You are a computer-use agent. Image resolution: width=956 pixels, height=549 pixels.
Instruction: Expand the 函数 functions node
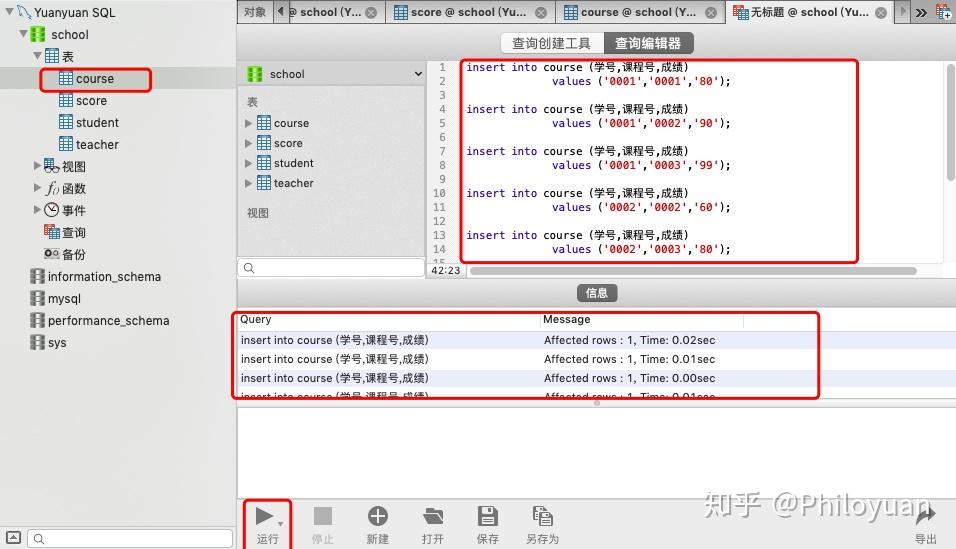37,187
